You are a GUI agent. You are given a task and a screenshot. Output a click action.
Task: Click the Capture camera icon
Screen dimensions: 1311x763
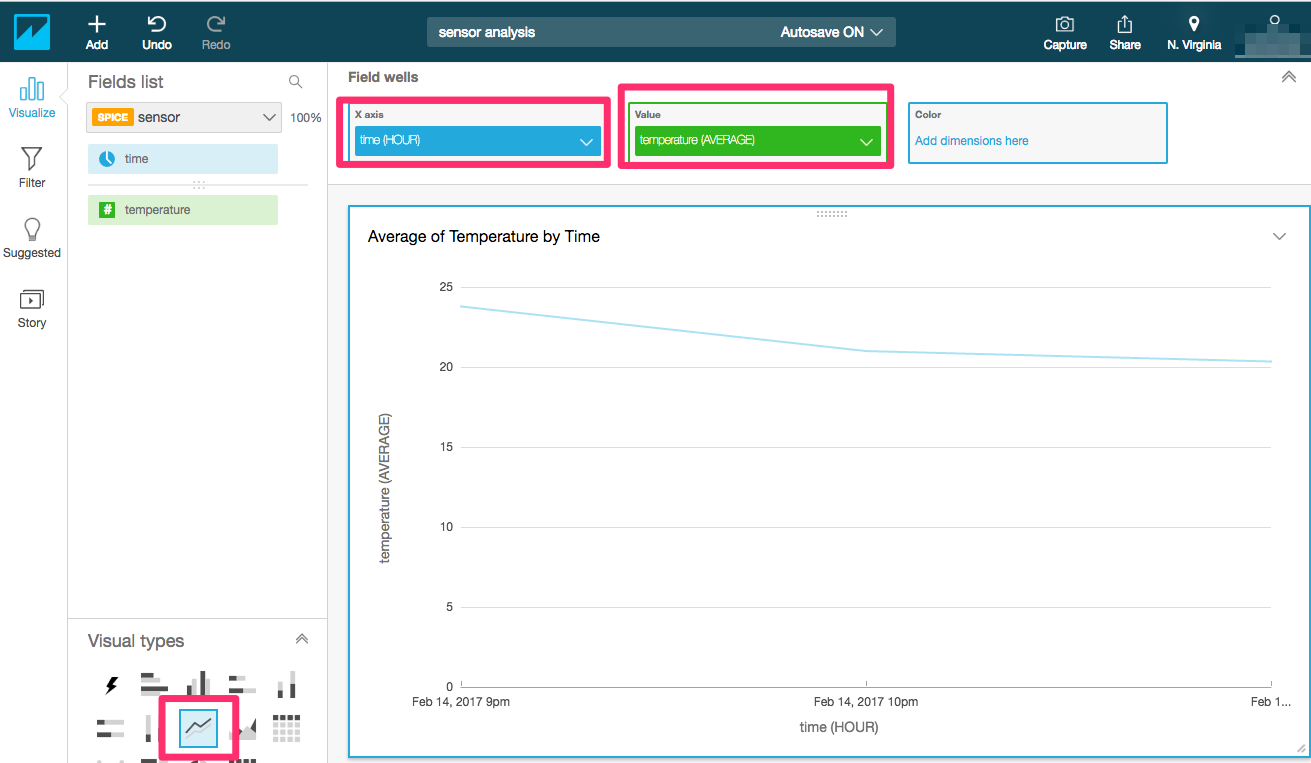coord(1065,32)
